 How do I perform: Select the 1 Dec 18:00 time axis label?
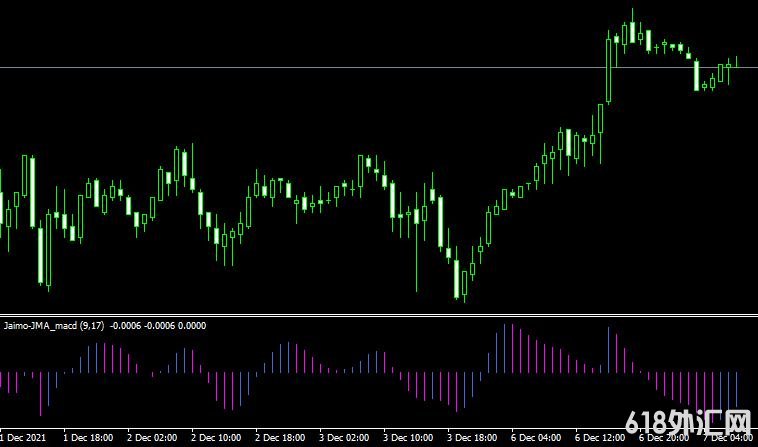[88, 438]
